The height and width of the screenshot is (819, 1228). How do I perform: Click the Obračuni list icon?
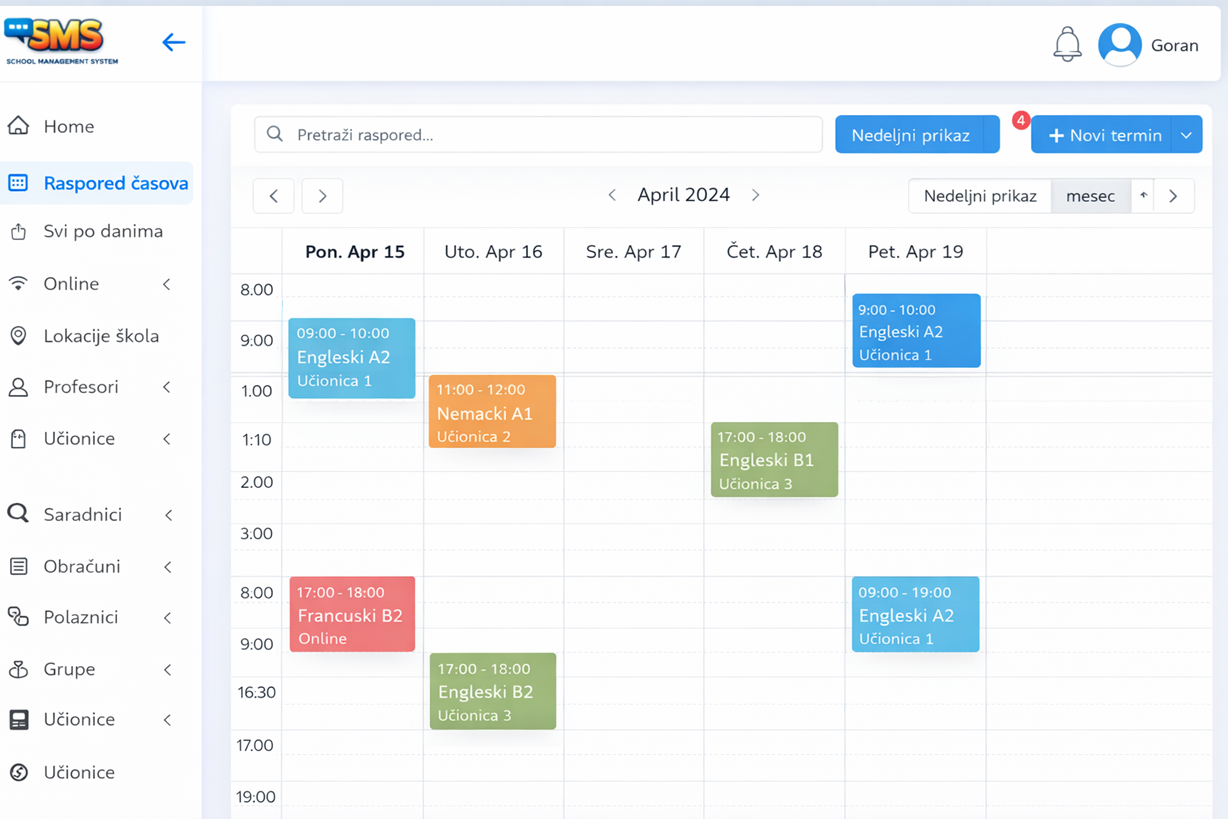pos(18,566)
